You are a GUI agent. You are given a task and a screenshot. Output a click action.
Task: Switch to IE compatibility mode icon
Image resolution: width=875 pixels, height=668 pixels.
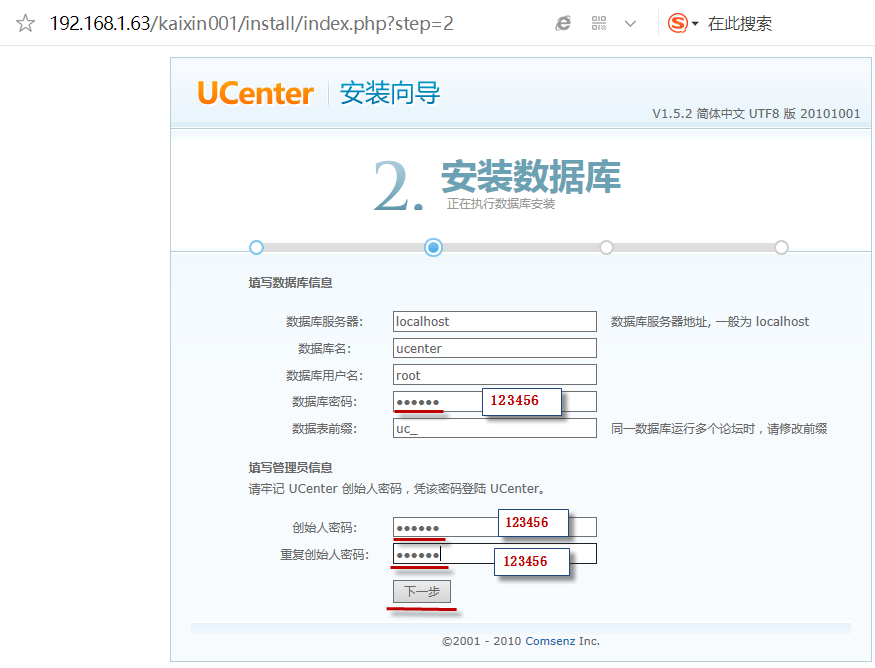point(563,23)
